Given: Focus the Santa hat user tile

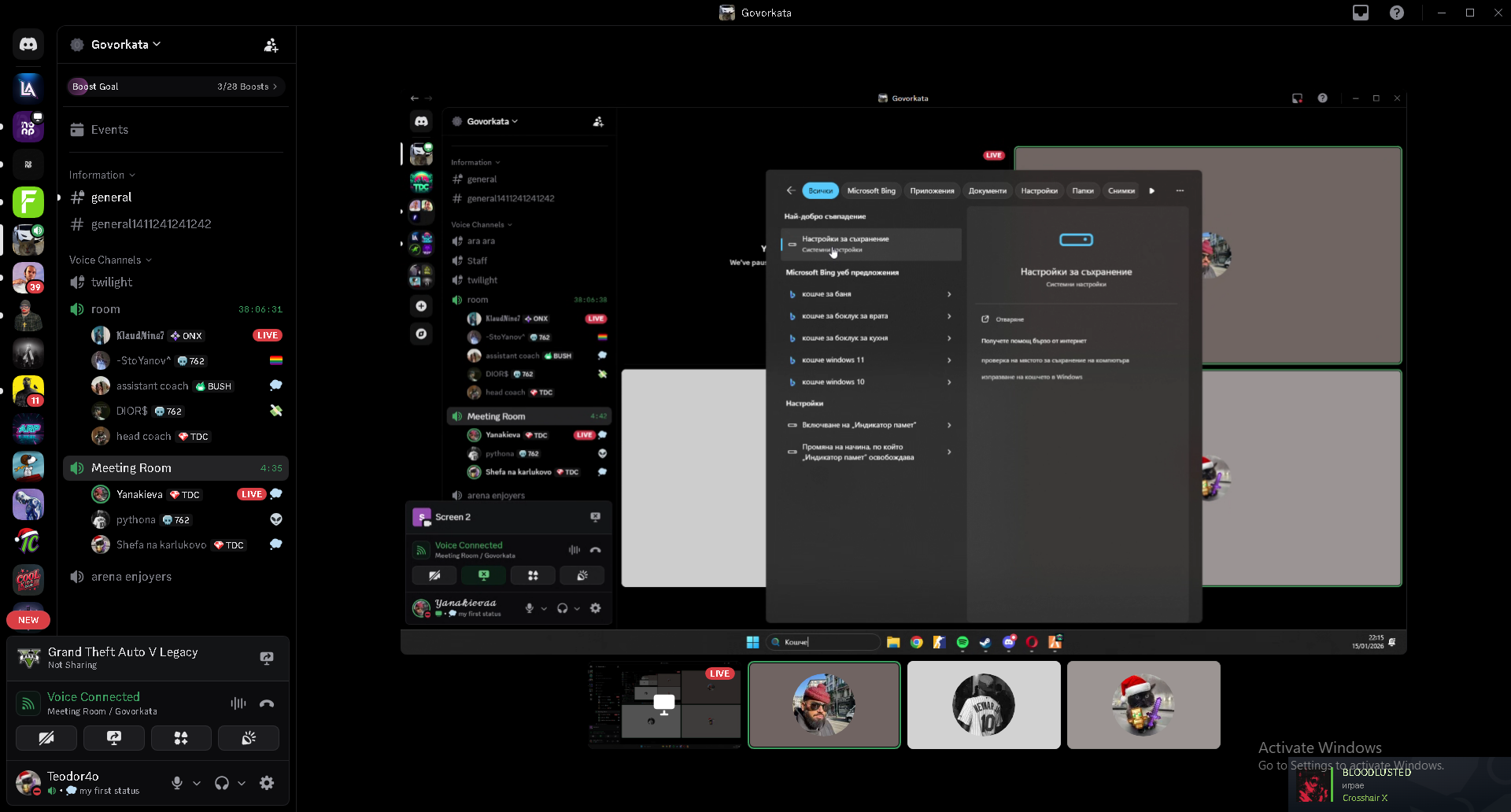Looking at the screenshot, I should pos(1143,705).
